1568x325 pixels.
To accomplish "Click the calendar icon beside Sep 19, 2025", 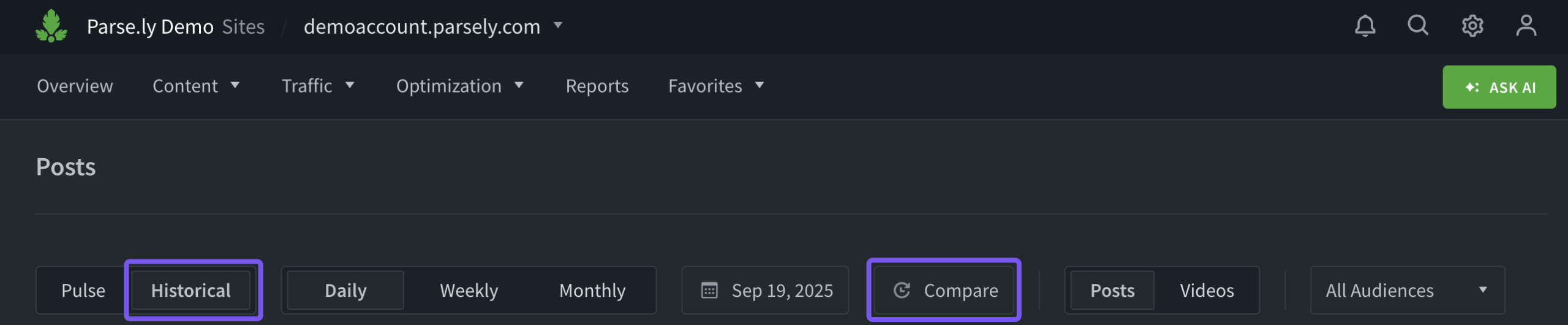I will pos(709,290).
